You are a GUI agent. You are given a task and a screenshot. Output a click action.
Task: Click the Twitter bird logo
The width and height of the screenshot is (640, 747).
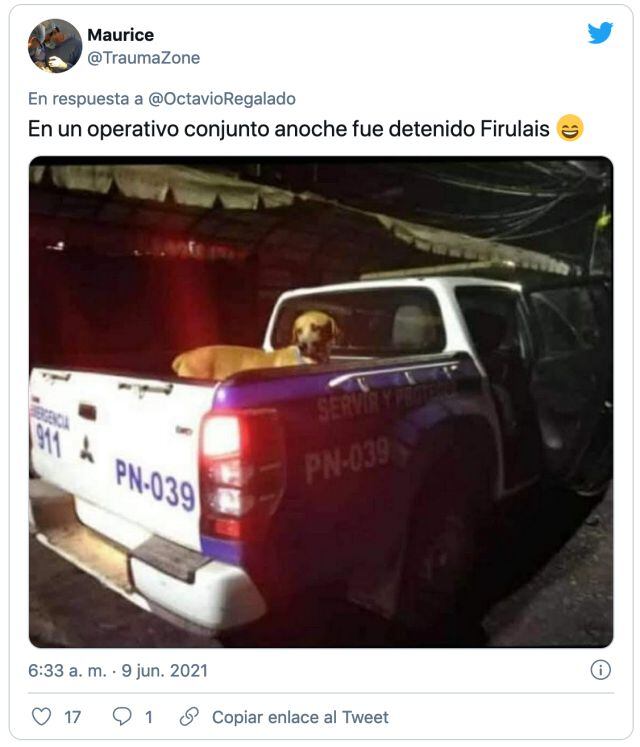pyautogui.click(x=600, y=33)
